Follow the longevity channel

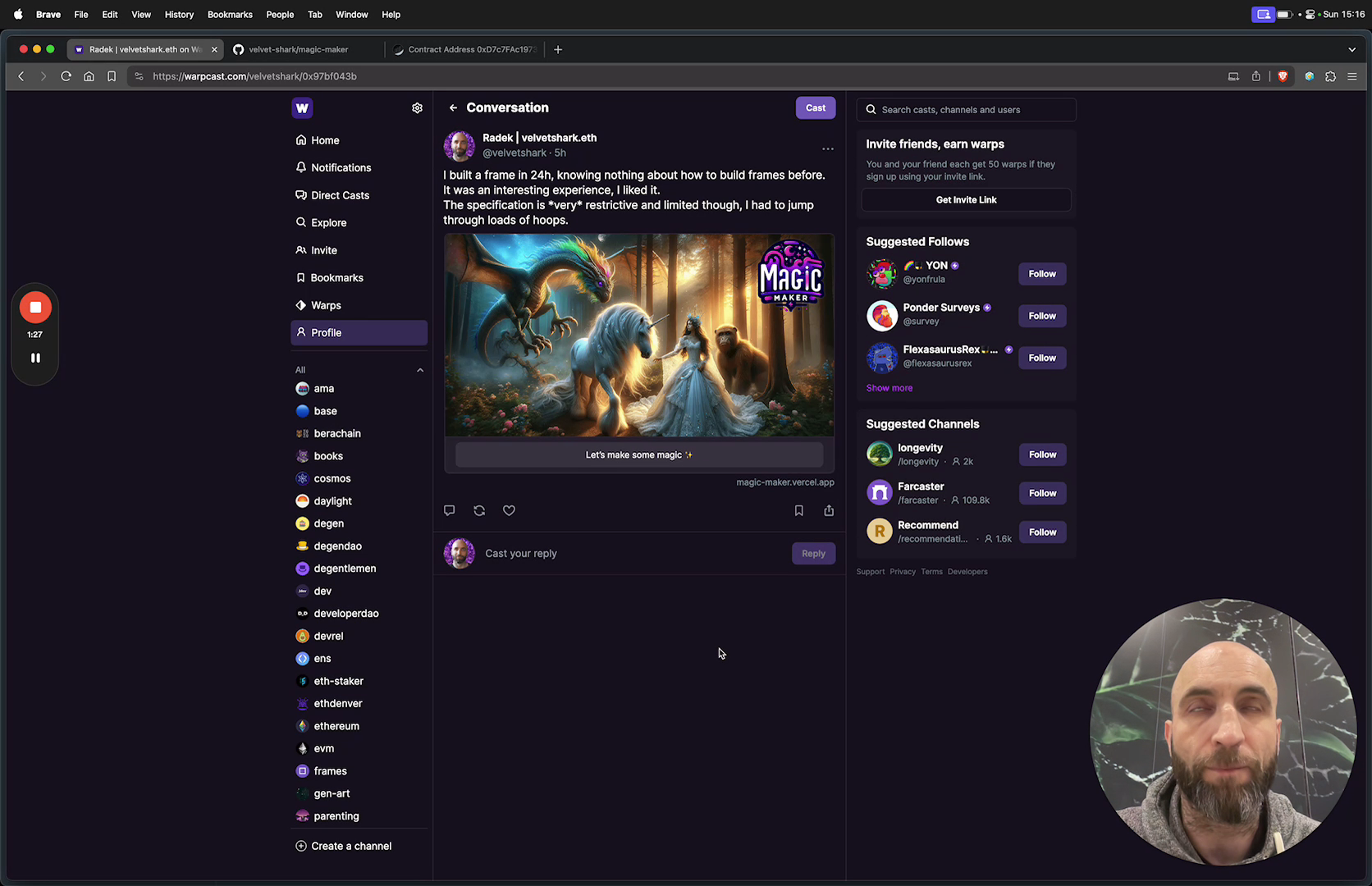pos(1042,454)
